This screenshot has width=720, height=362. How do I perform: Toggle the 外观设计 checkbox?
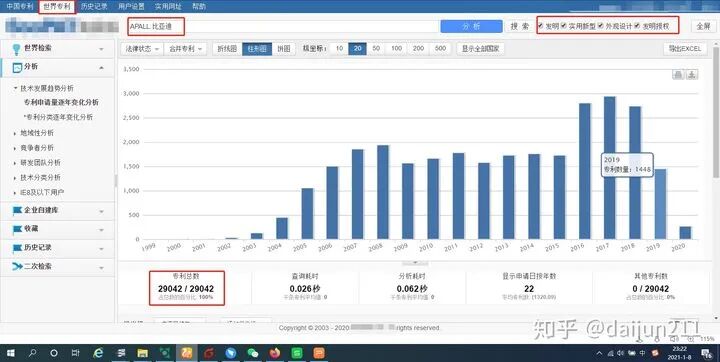(x=600, y=26)
